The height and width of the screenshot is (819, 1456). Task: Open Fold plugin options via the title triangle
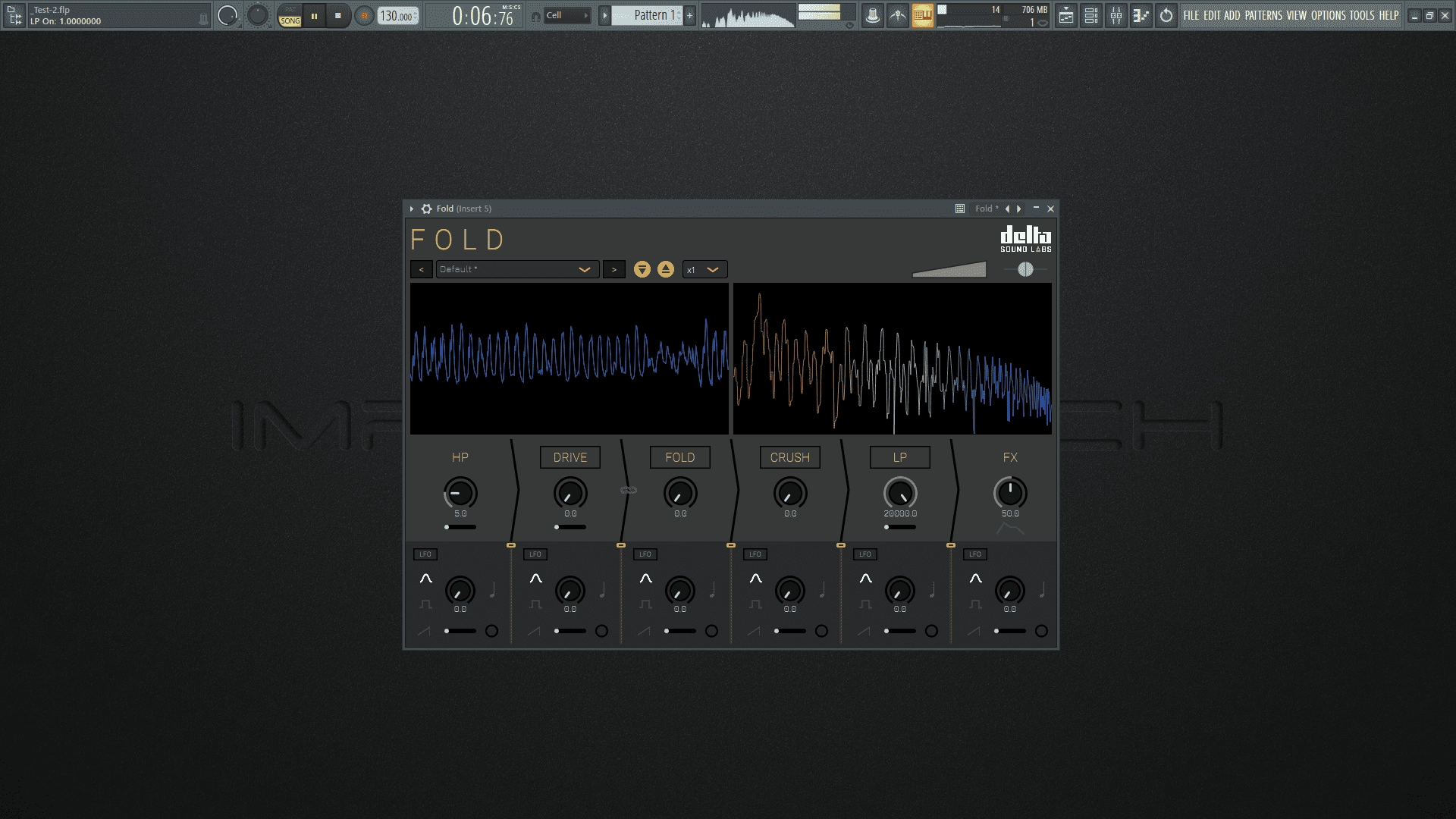coord(412,209)
